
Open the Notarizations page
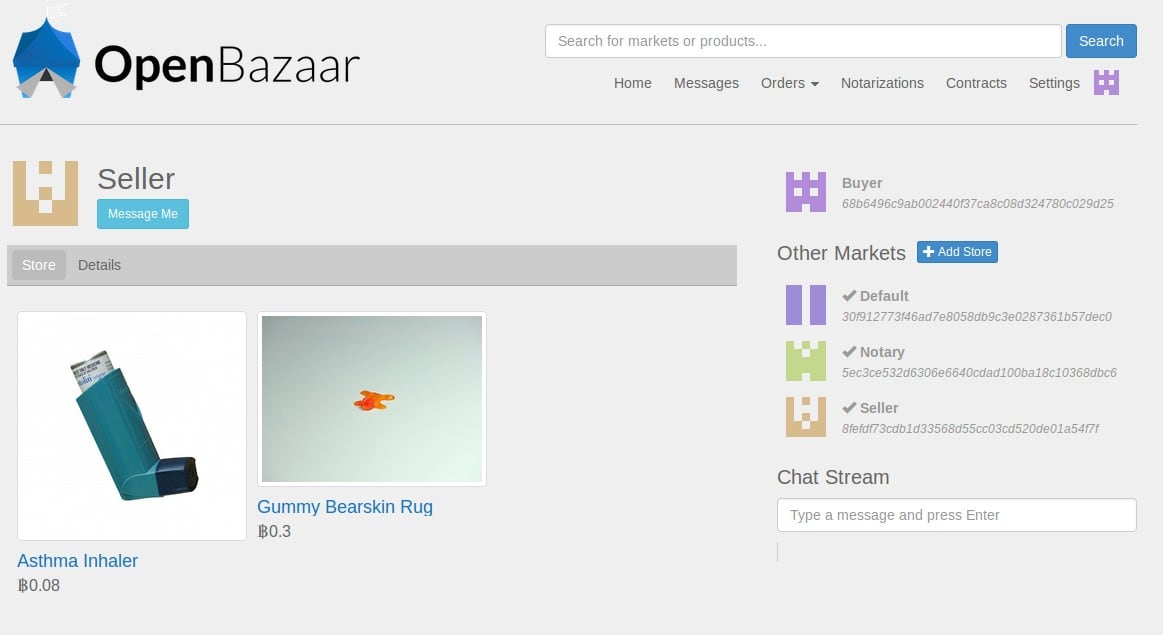click(x=882, y=83)
